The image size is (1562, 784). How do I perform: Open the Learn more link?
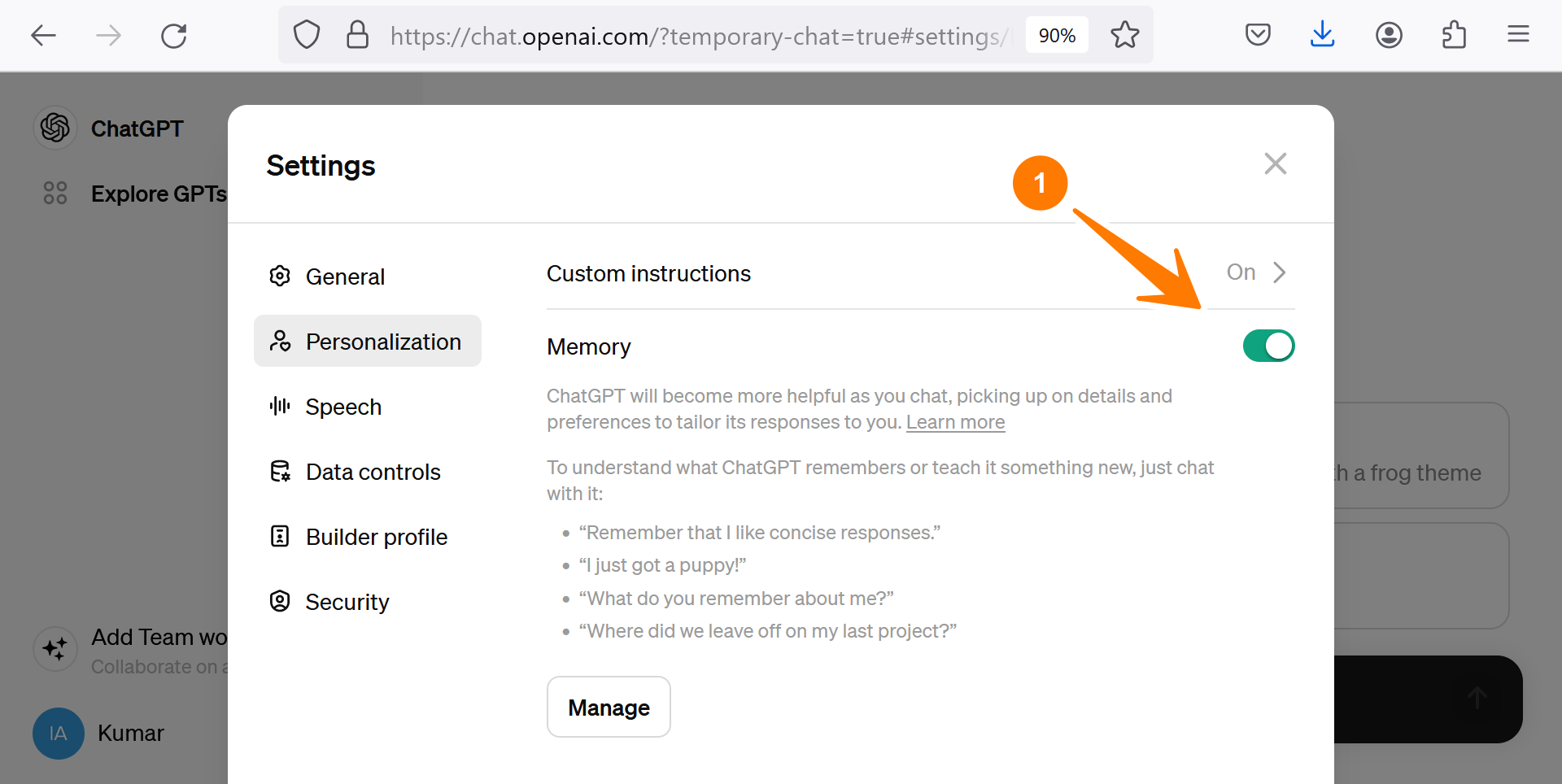(954, 422)
